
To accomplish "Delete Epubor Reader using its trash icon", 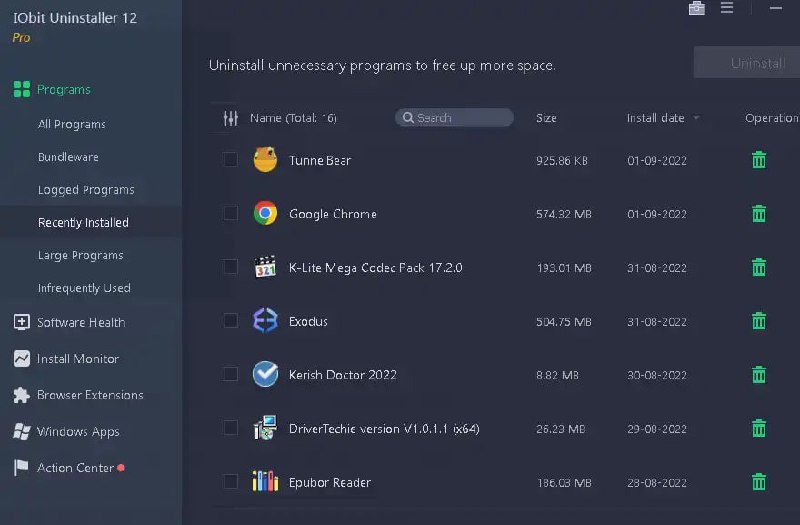I will point(759,482).
